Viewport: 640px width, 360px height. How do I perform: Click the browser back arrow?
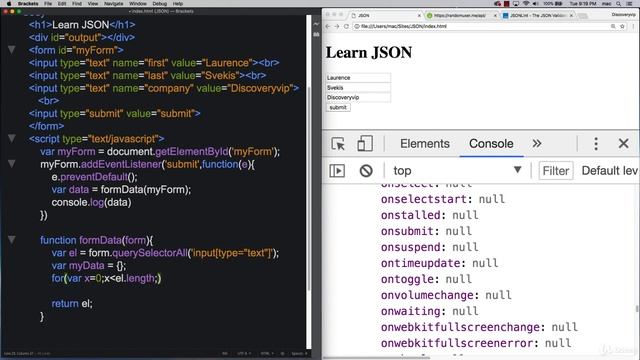tap(328, 26)
